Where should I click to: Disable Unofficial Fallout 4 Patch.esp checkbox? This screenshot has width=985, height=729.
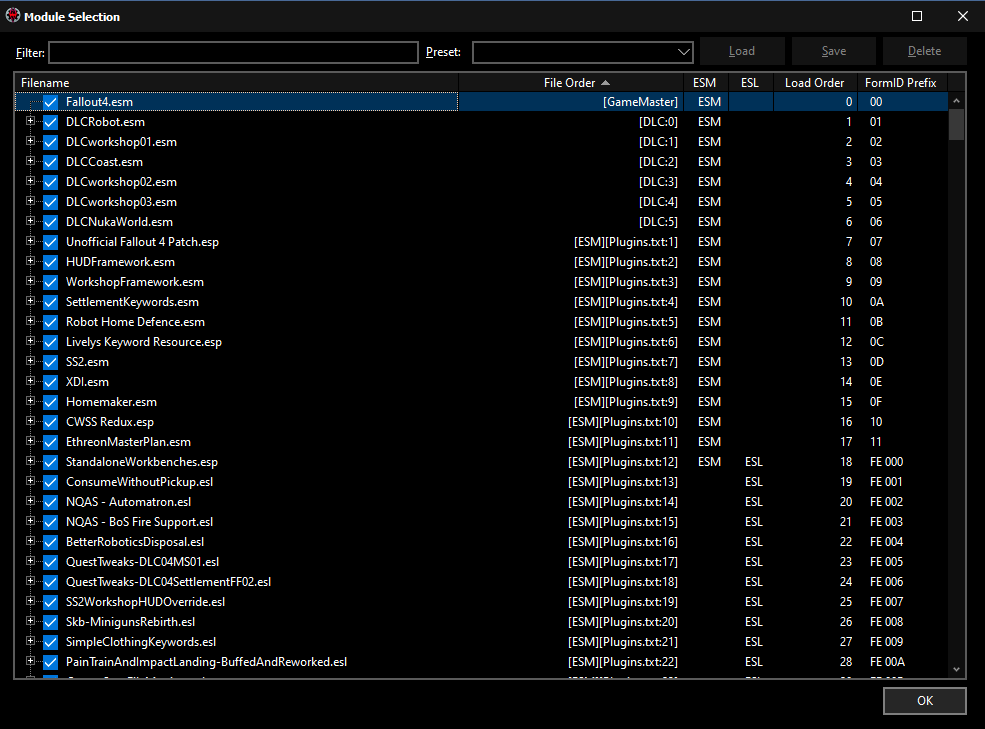tap(50, 242)
